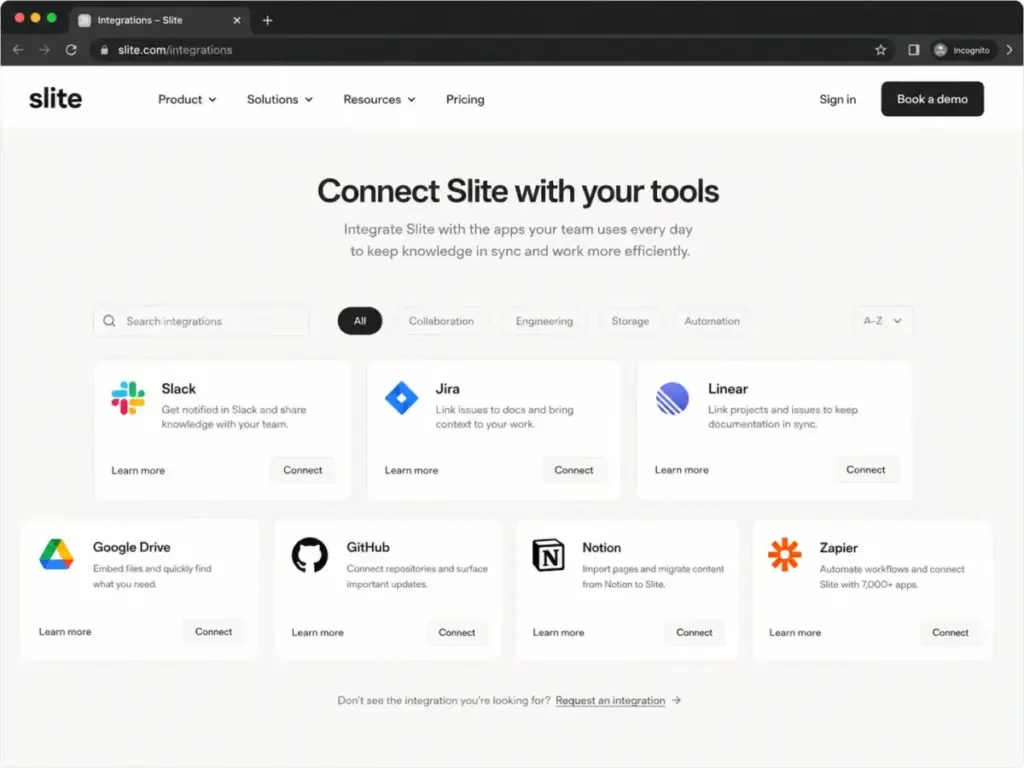Click the Slack card title
This screenshot has width=1024, height=768.
pos(178,389)
